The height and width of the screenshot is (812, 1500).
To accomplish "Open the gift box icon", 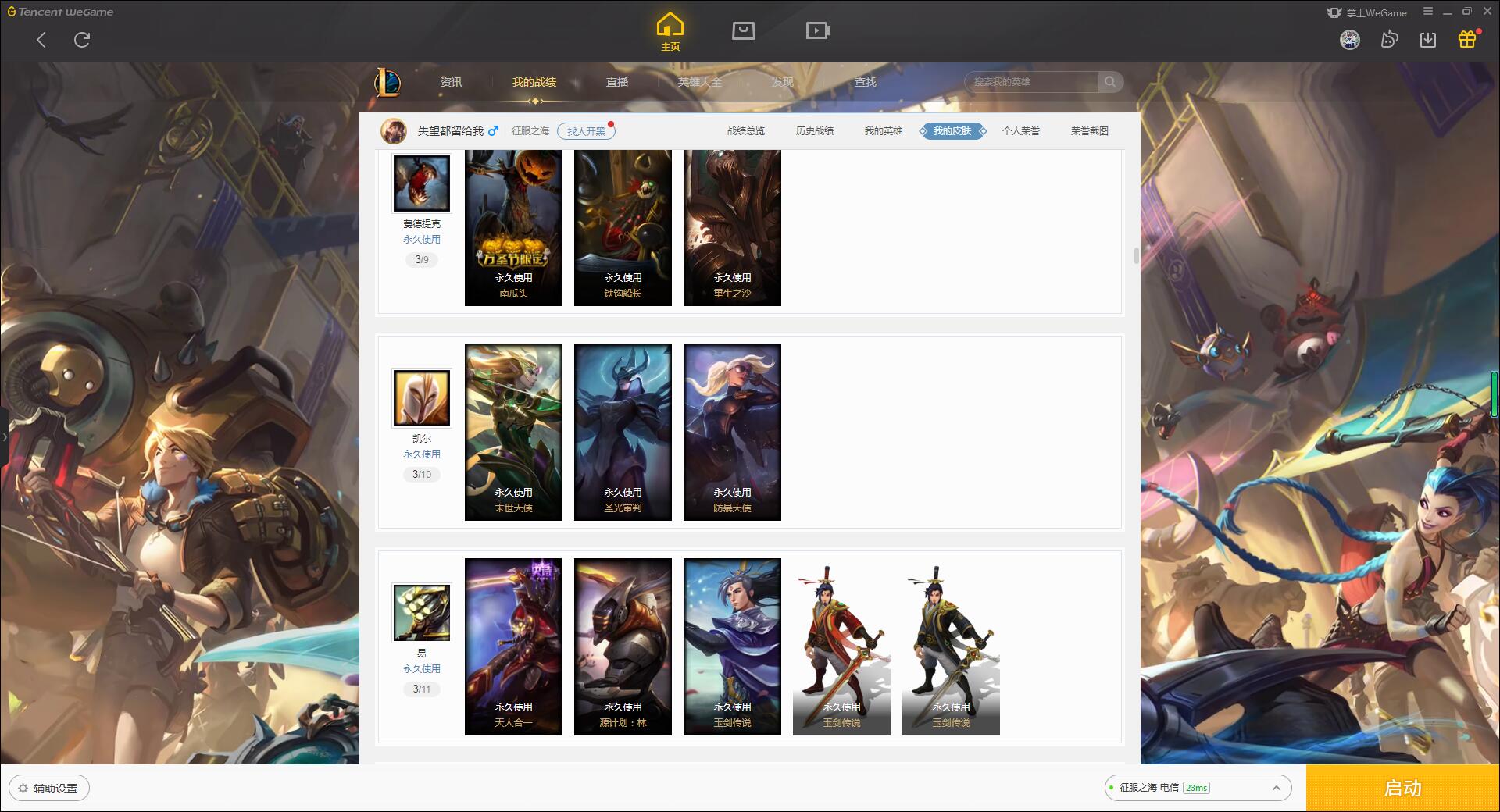I will click(x=1467, y=39).
